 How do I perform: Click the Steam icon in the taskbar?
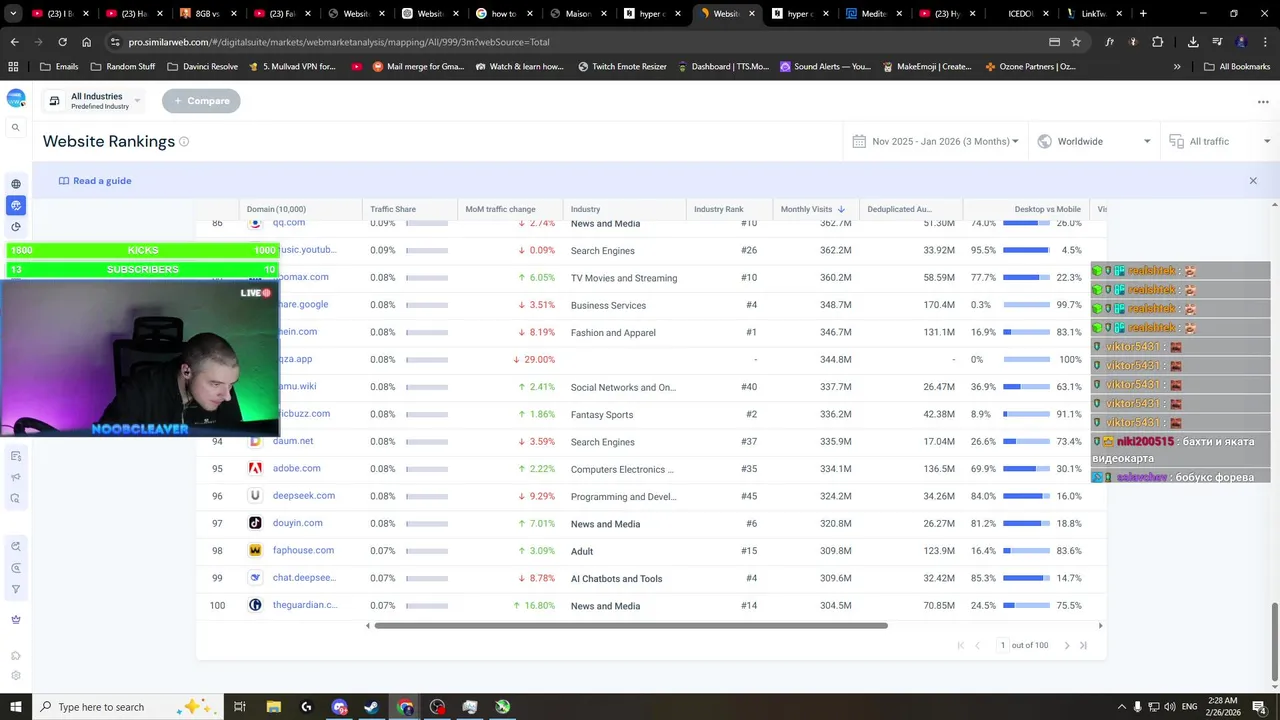(x=372, y=707)
